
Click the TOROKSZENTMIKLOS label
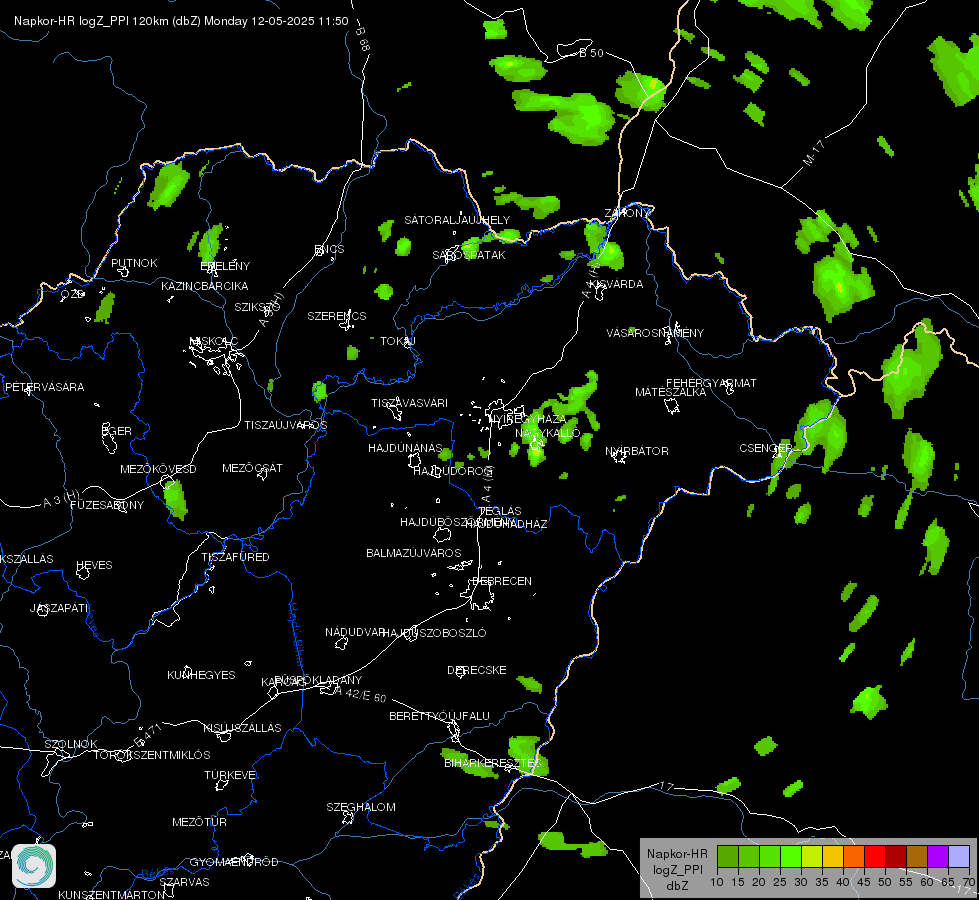pos(152,754)
